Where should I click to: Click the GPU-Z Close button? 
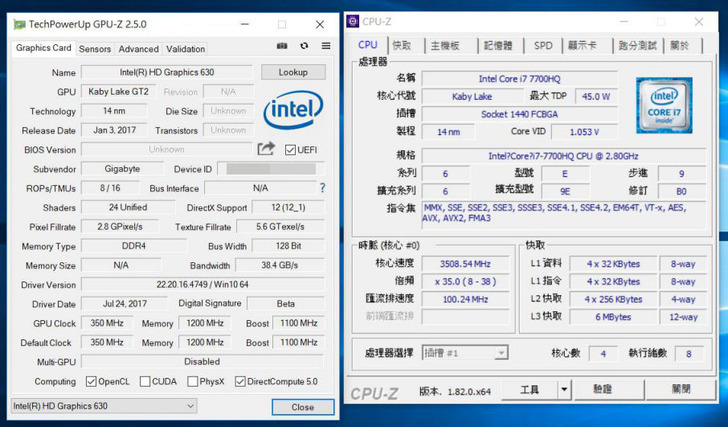click(303, 407)
